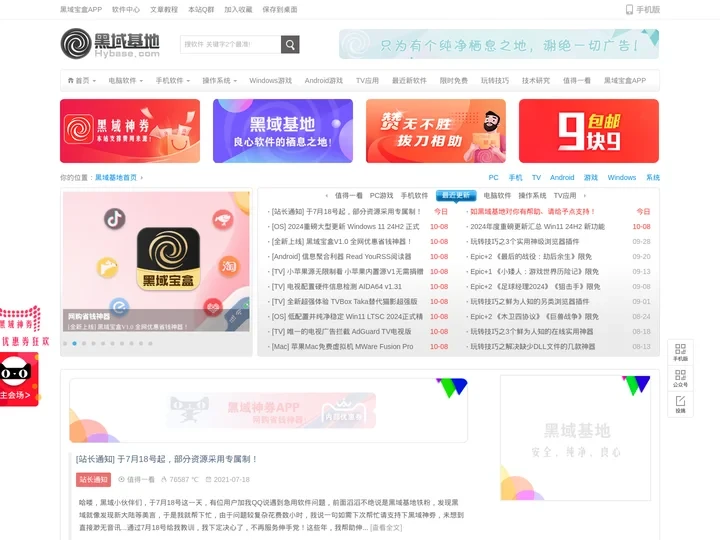This screenshot has height=540, width=720.
Task: Click the 投稿 edit sidebar icon
Action: pyautogui.click(x=680, y=404)
